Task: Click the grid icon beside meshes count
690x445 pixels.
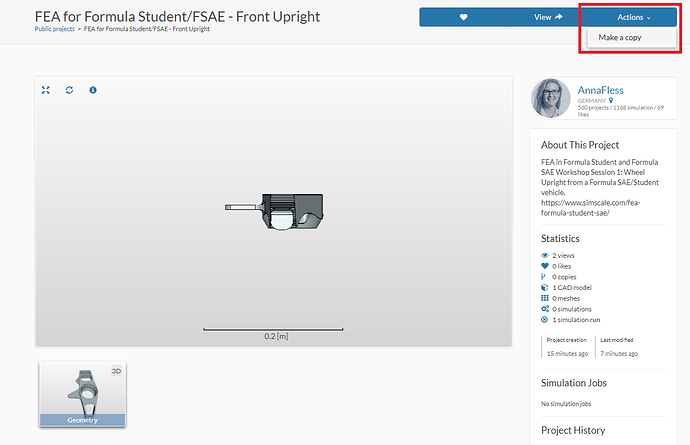Action: [x=544, y=298]
